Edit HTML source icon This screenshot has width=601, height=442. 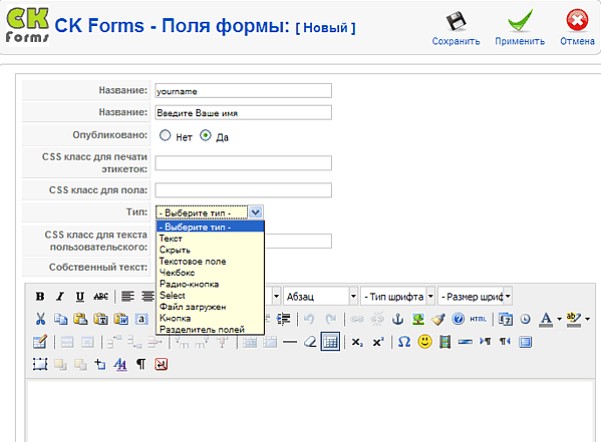point(478,319)
